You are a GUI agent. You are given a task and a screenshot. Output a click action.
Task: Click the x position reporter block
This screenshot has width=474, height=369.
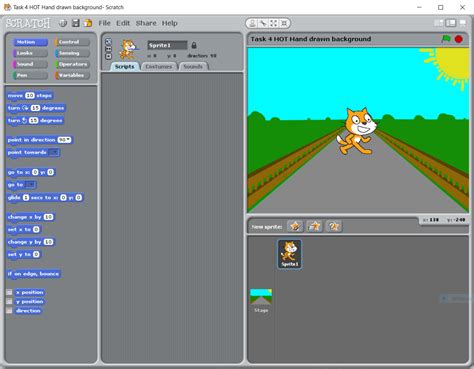coord(30,292)
